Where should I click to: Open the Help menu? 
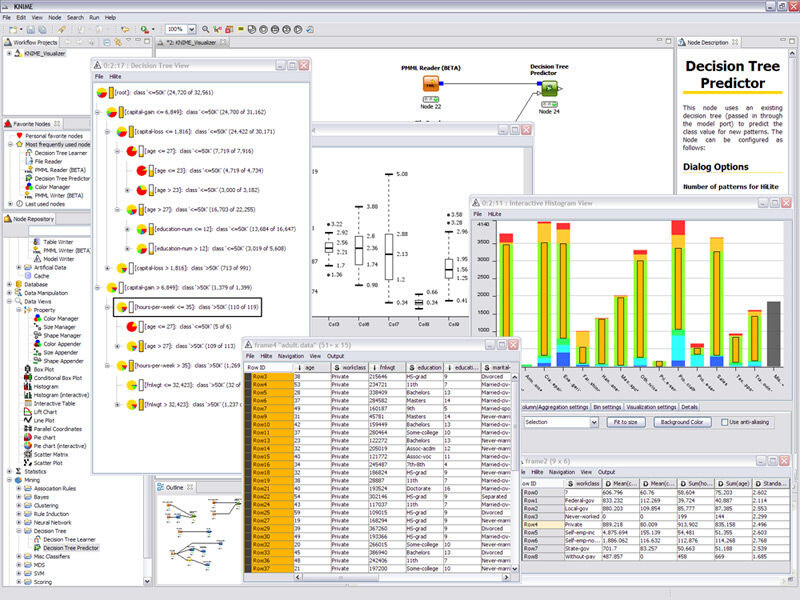tap(110, 17)
